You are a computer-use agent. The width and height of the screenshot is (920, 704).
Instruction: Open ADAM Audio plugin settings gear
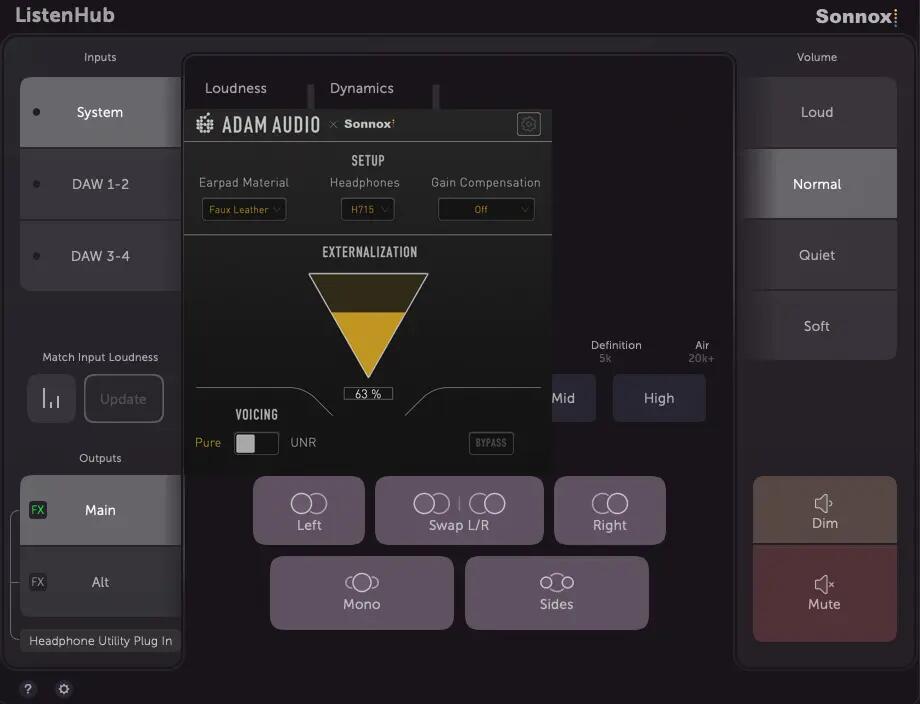pyautogui.click(x=529, y=124)
